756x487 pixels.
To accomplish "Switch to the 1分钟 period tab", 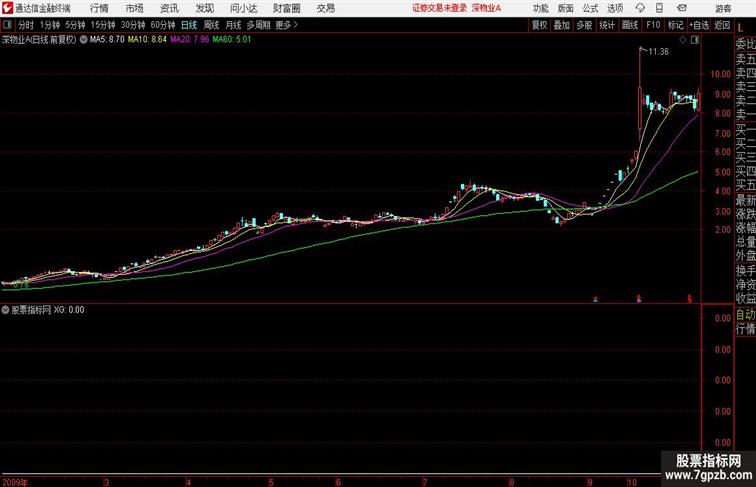I will [x=50, y=25].
